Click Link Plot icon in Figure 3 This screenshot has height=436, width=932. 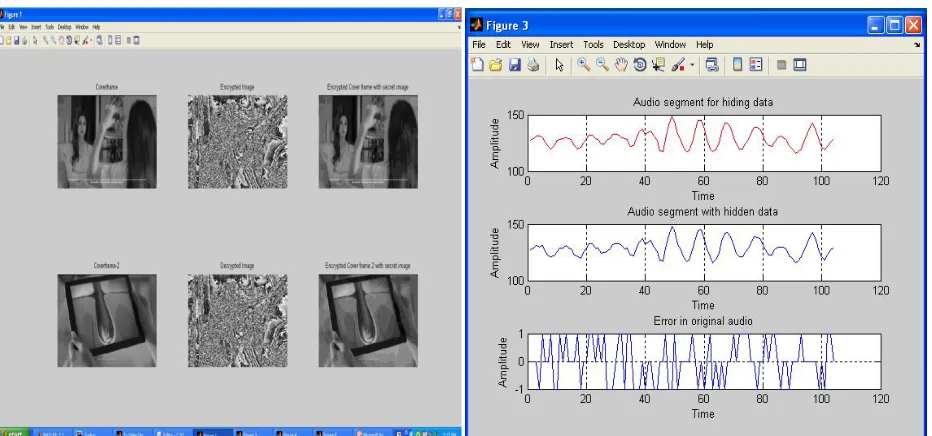pyautogui.click(x=711, y=65)
